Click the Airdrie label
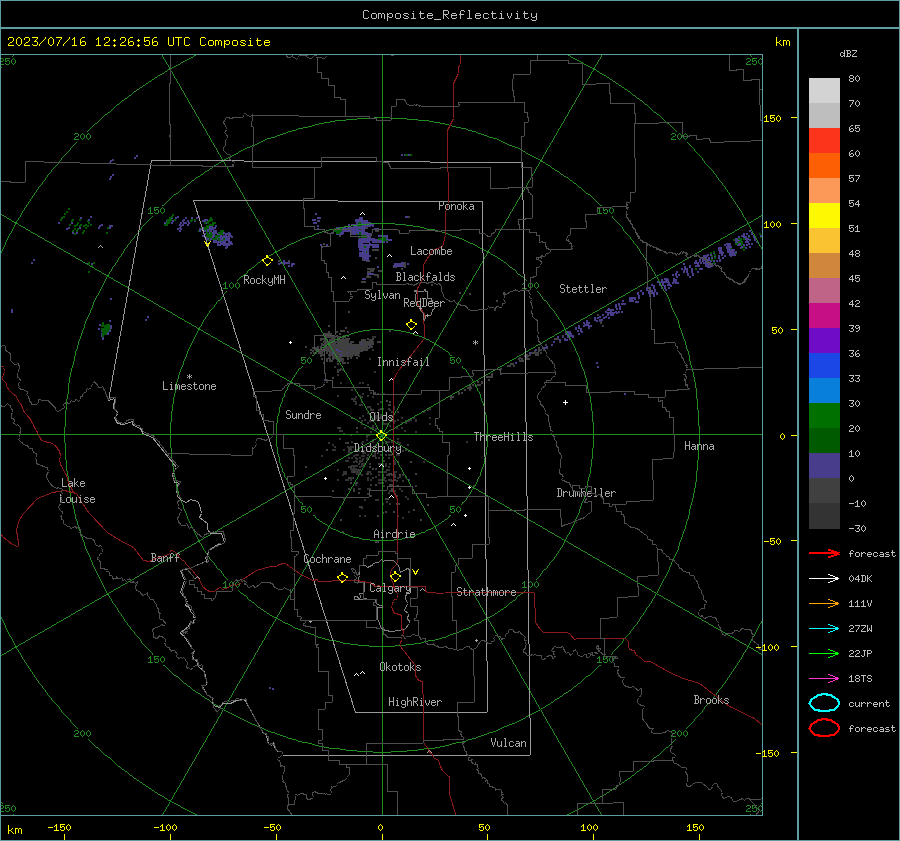 tap(394, 534)
